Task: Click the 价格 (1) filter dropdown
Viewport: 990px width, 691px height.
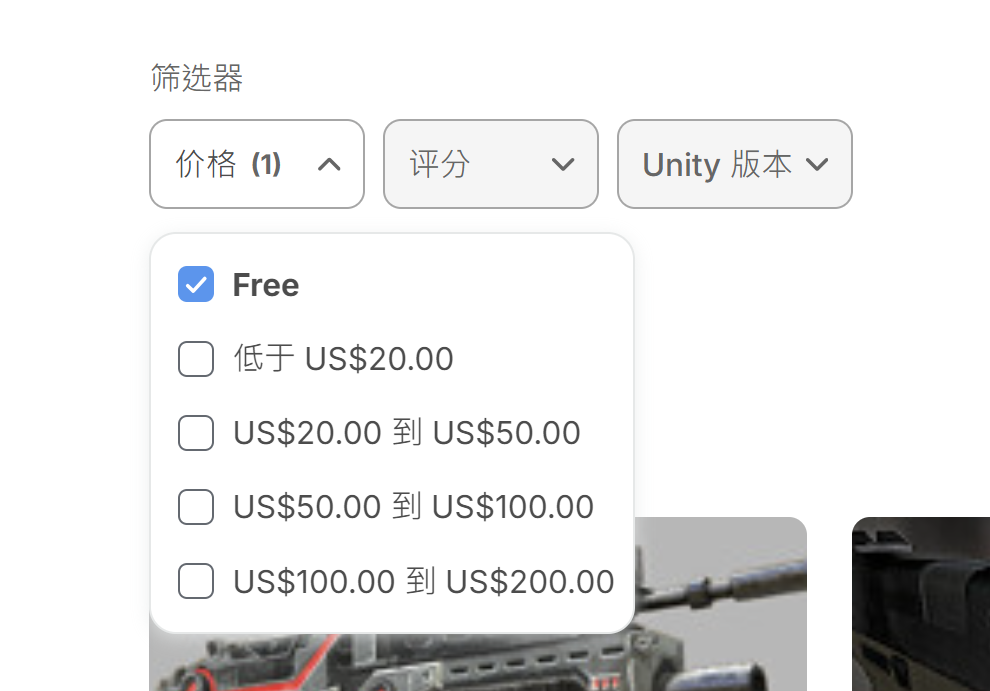Action: 257,164
